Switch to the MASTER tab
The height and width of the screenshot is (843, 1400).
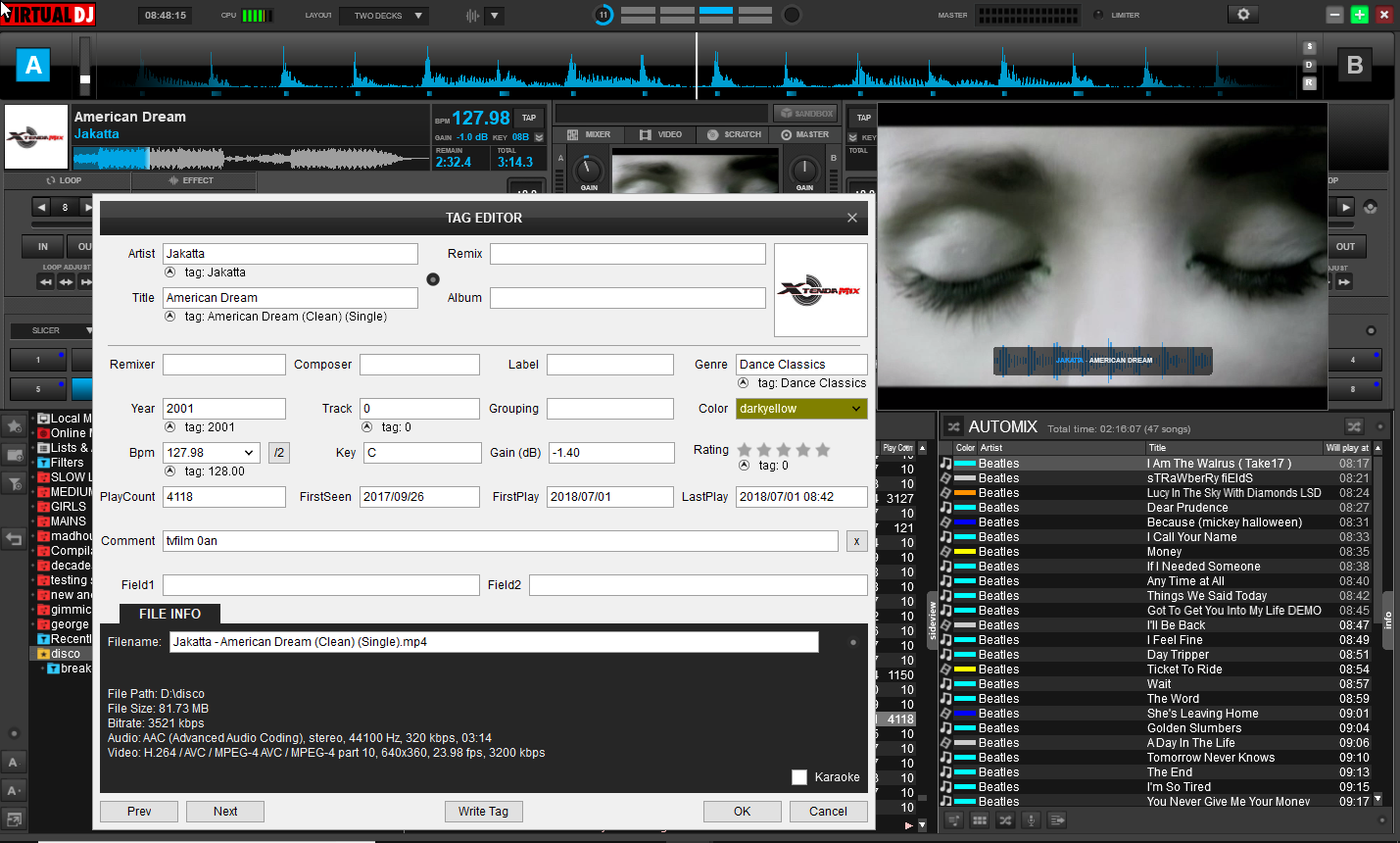click(805, 134)
